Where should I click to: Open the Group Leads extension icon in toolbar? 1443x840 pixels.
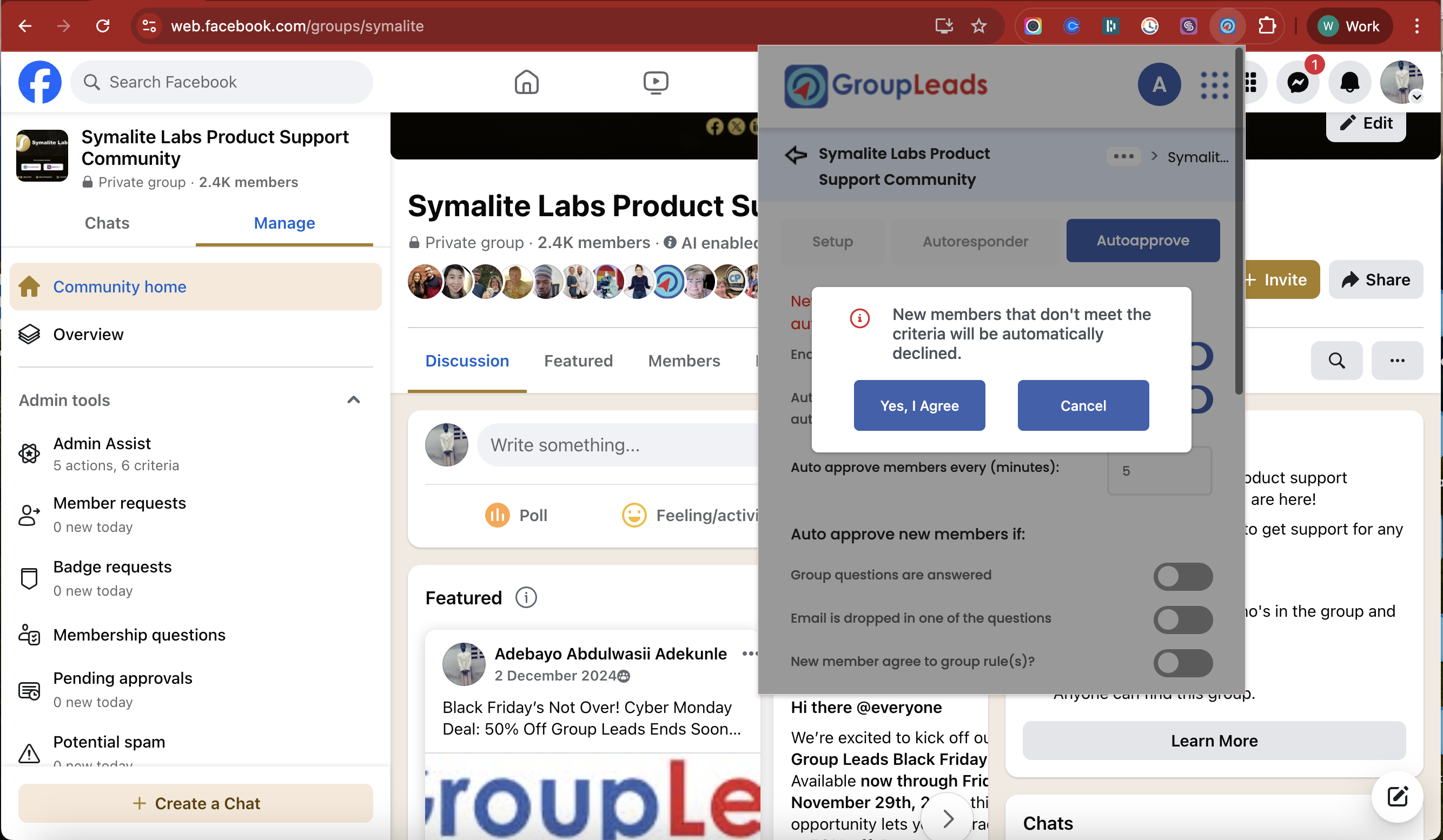(1227, 26)
